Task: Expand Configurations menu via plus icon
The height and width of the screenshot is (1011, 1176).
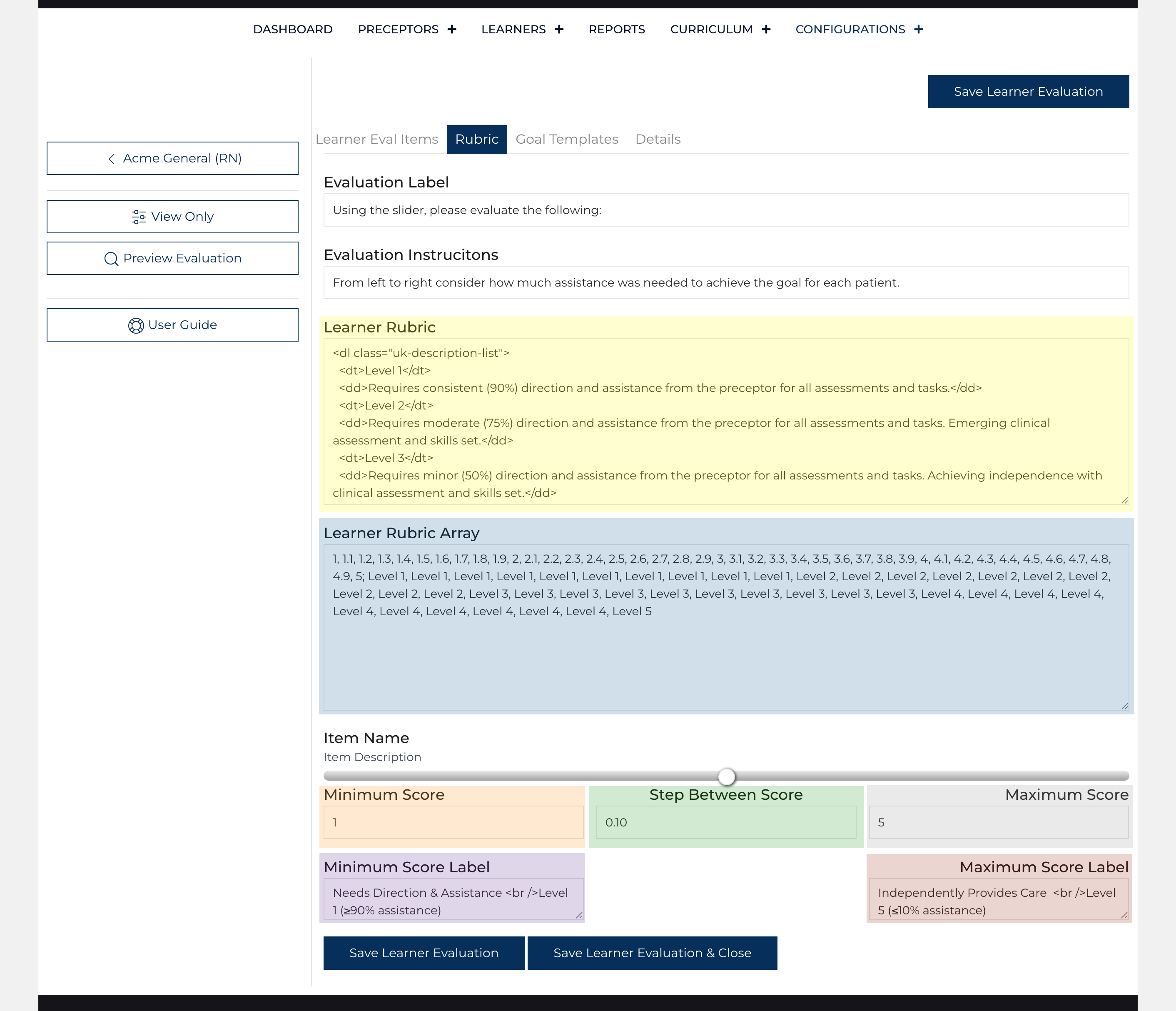Action: pos(919,30)
